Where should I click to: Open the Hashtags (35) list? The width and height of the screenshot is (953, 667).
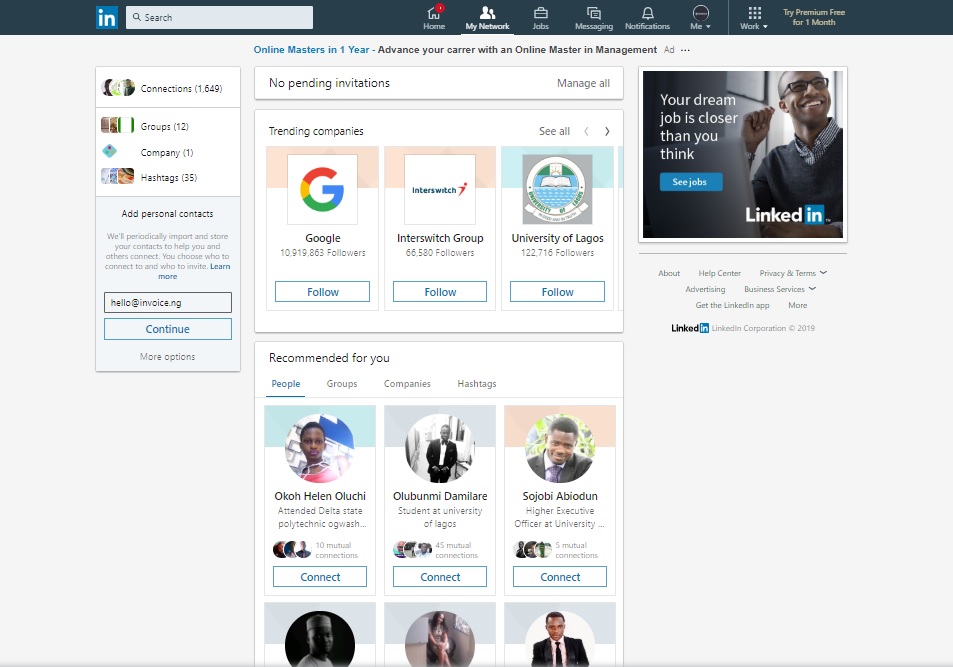tap(169, 178)
